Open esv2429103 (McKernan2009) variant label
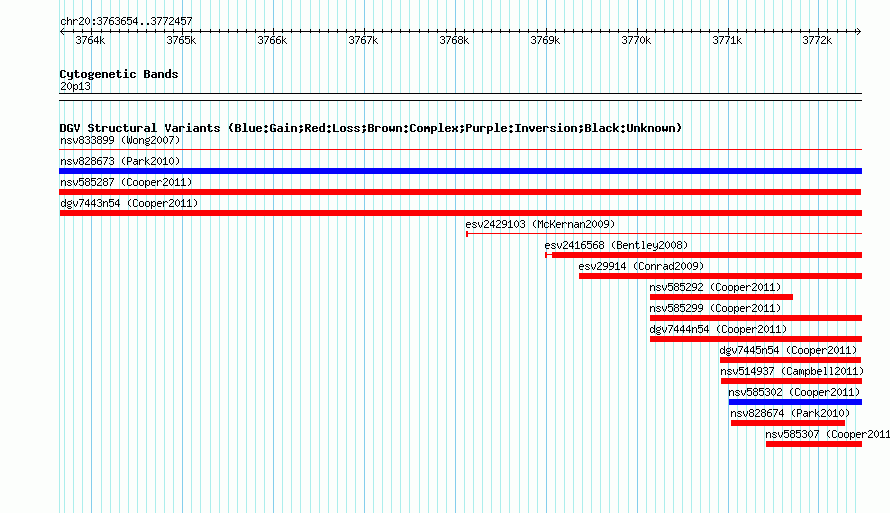 pyautogui.click(x=540, y=224)
